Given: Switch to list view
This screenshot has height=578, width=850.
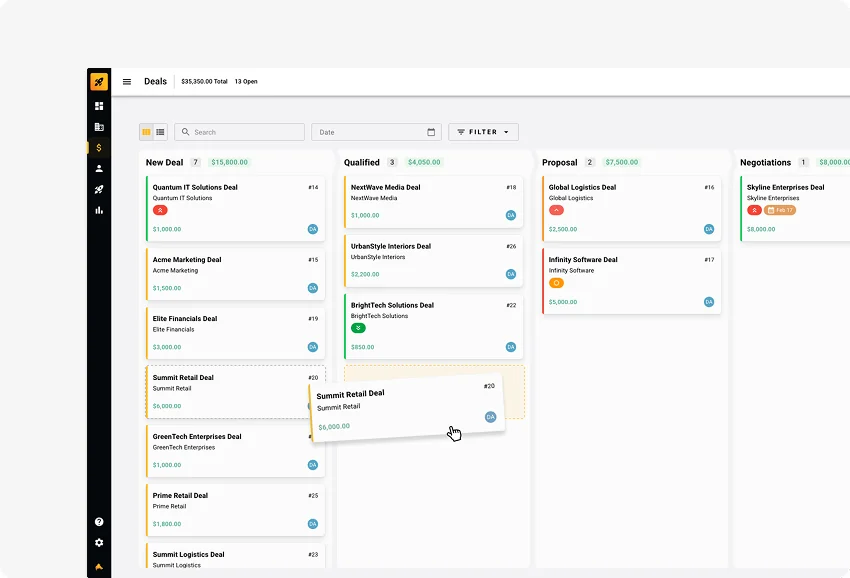Looking at the screenshot, I should coord(160,132).
